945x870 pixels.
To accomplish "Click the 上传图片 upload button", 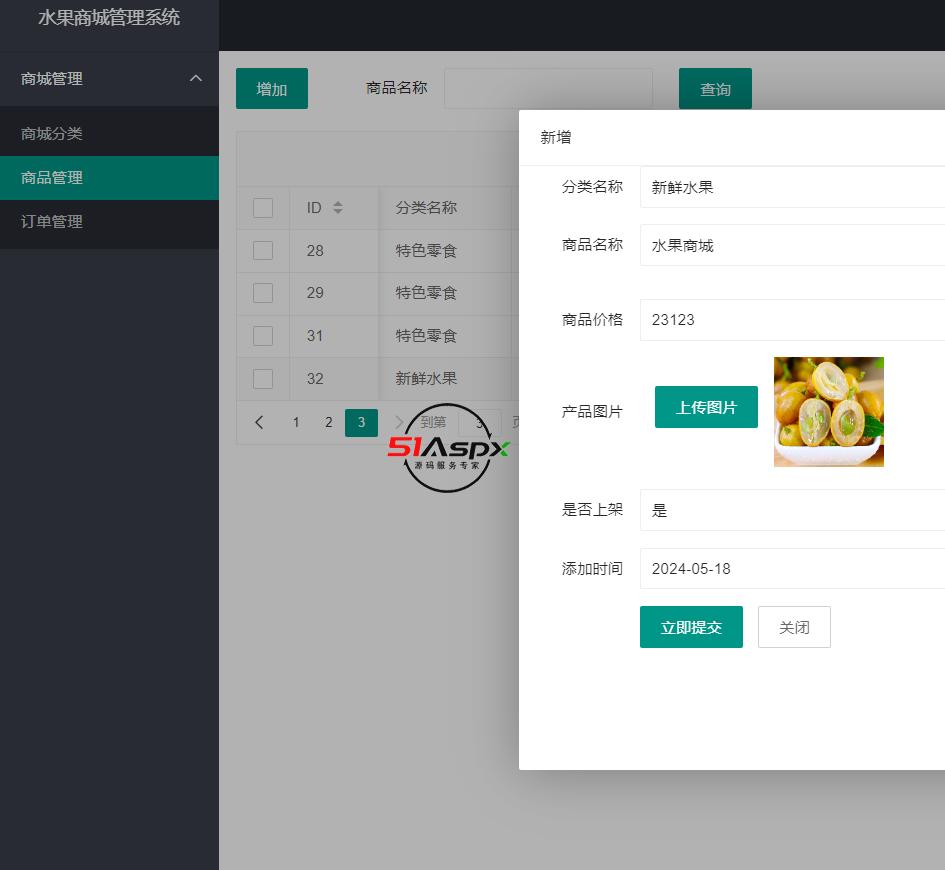I will tap(706, 407).
